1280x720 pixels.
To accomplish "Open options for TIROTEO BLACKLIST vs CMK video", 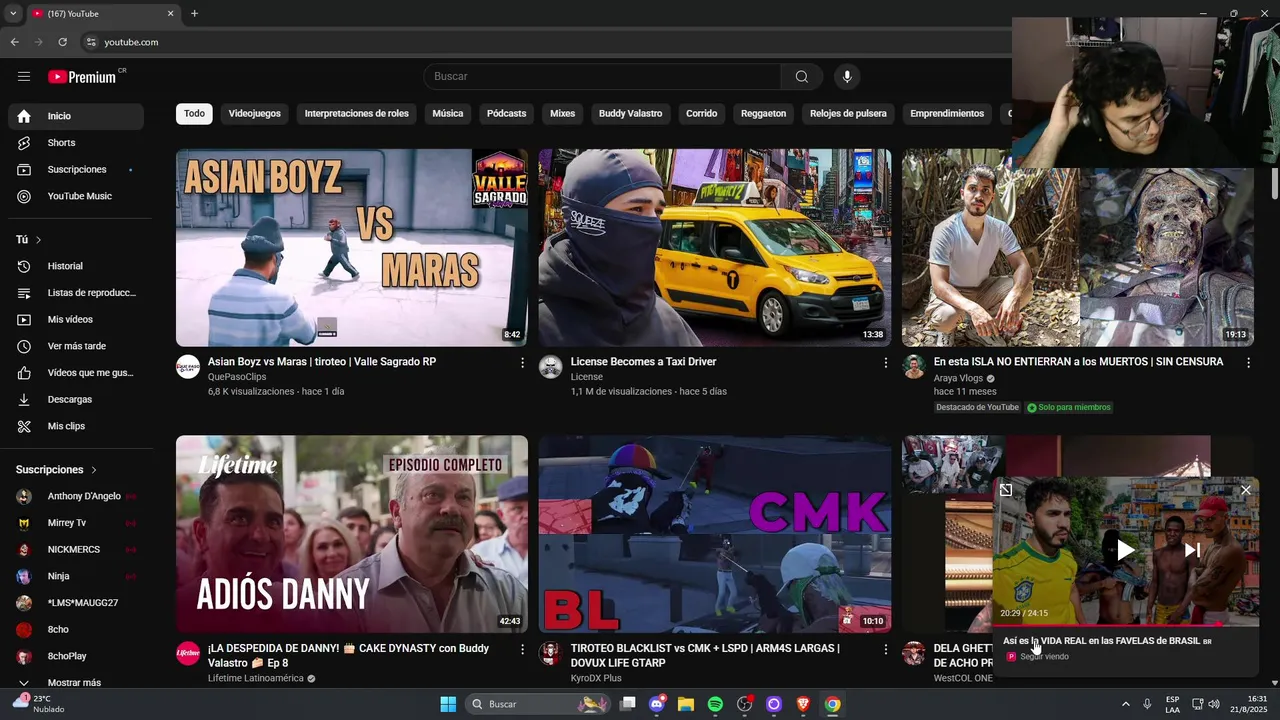I will (x=885, y=650).
